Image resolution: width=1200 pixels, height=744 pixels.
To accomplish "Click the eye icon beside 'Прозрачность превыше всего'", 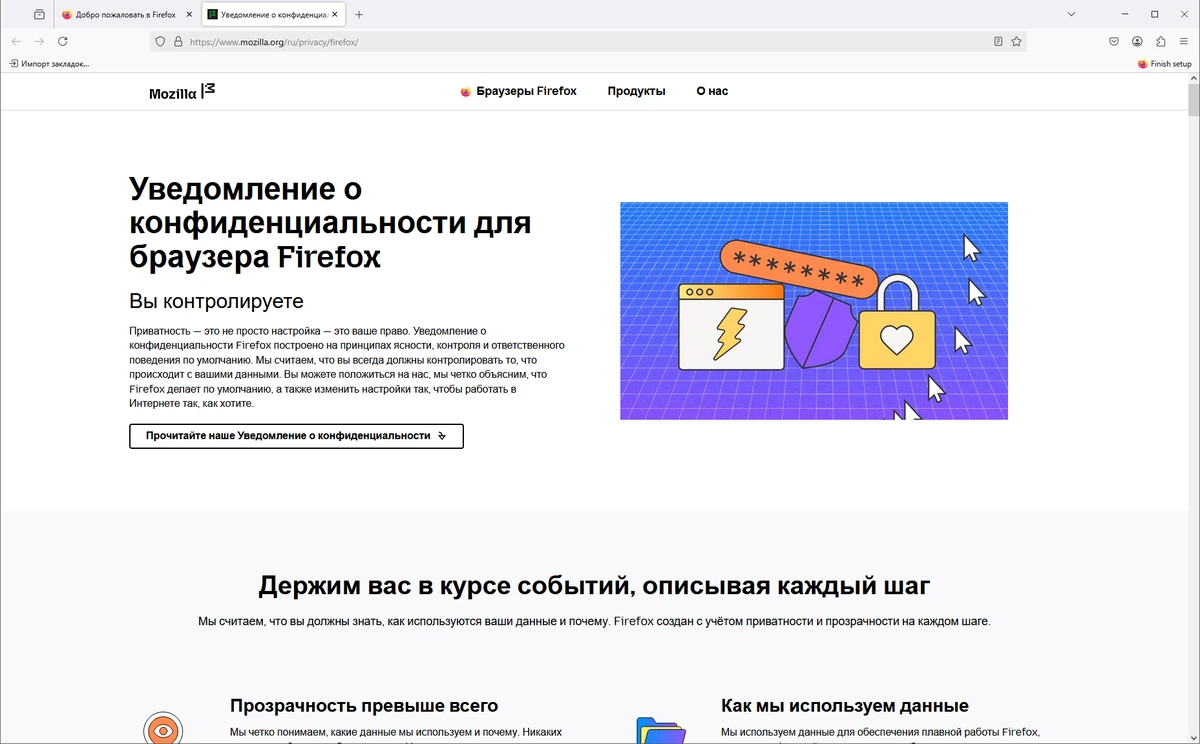I will pyautogui.click(x=162, y=729).
